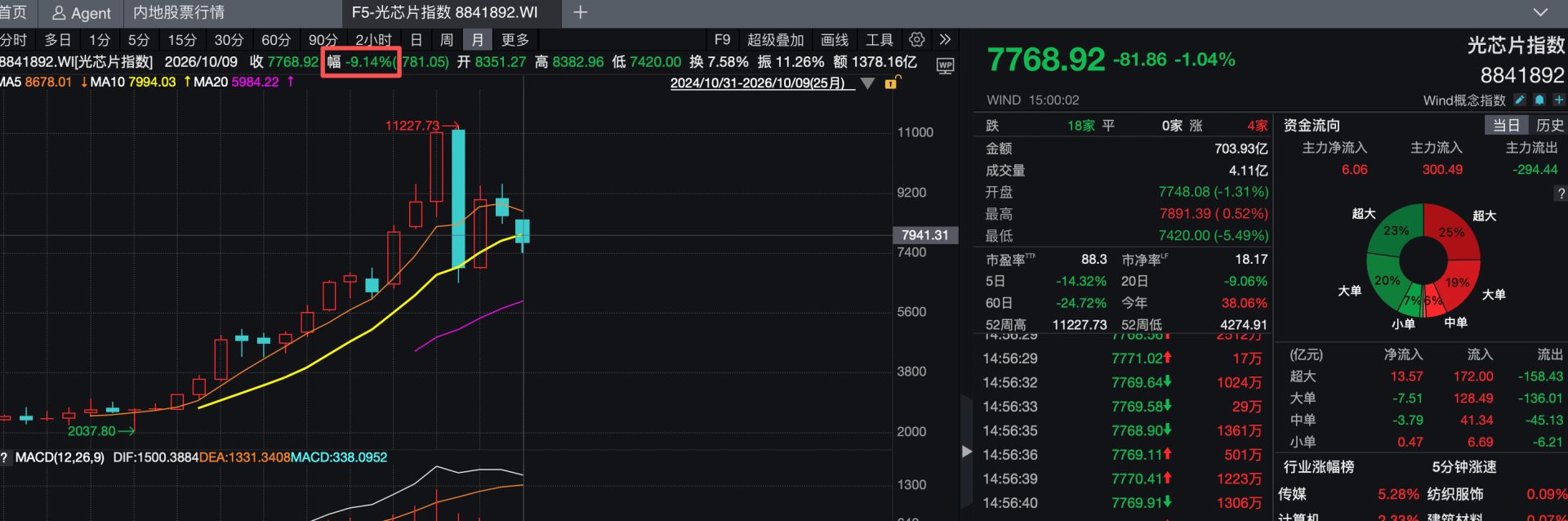Switch to 周 weekly candles
The height and width of the screenshot is (521, 1568).
(x=447, y=40)
